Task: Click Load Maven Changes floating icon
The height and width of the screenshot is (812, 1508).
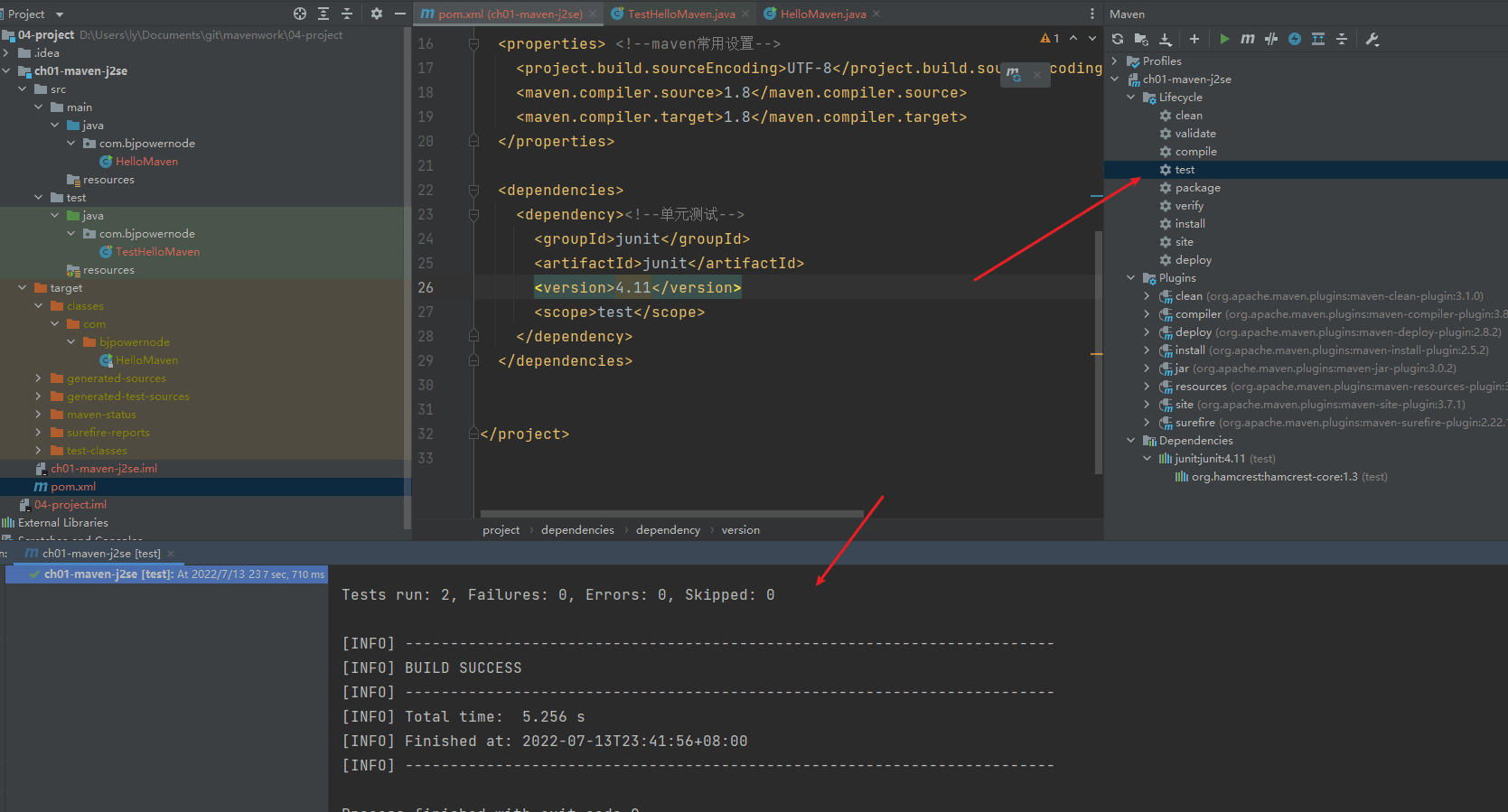Action: click(1014, 74)
